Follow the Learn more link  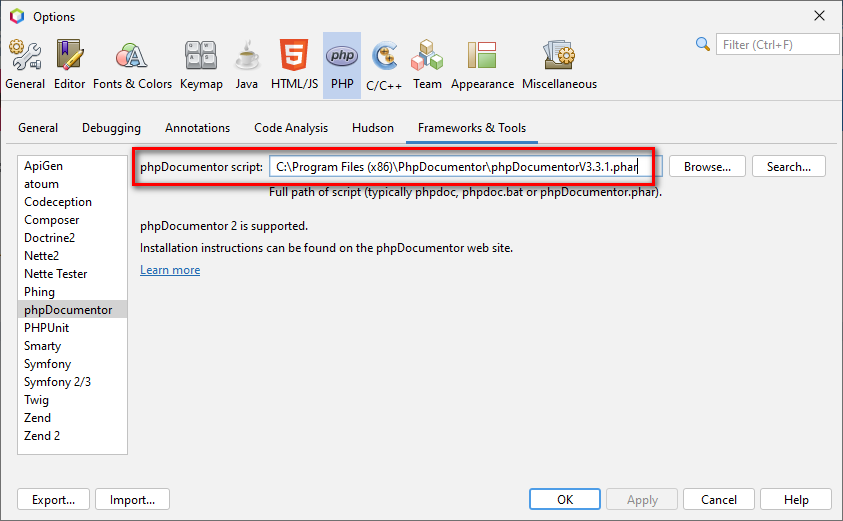pyautogui.click(x=170, y=270)
